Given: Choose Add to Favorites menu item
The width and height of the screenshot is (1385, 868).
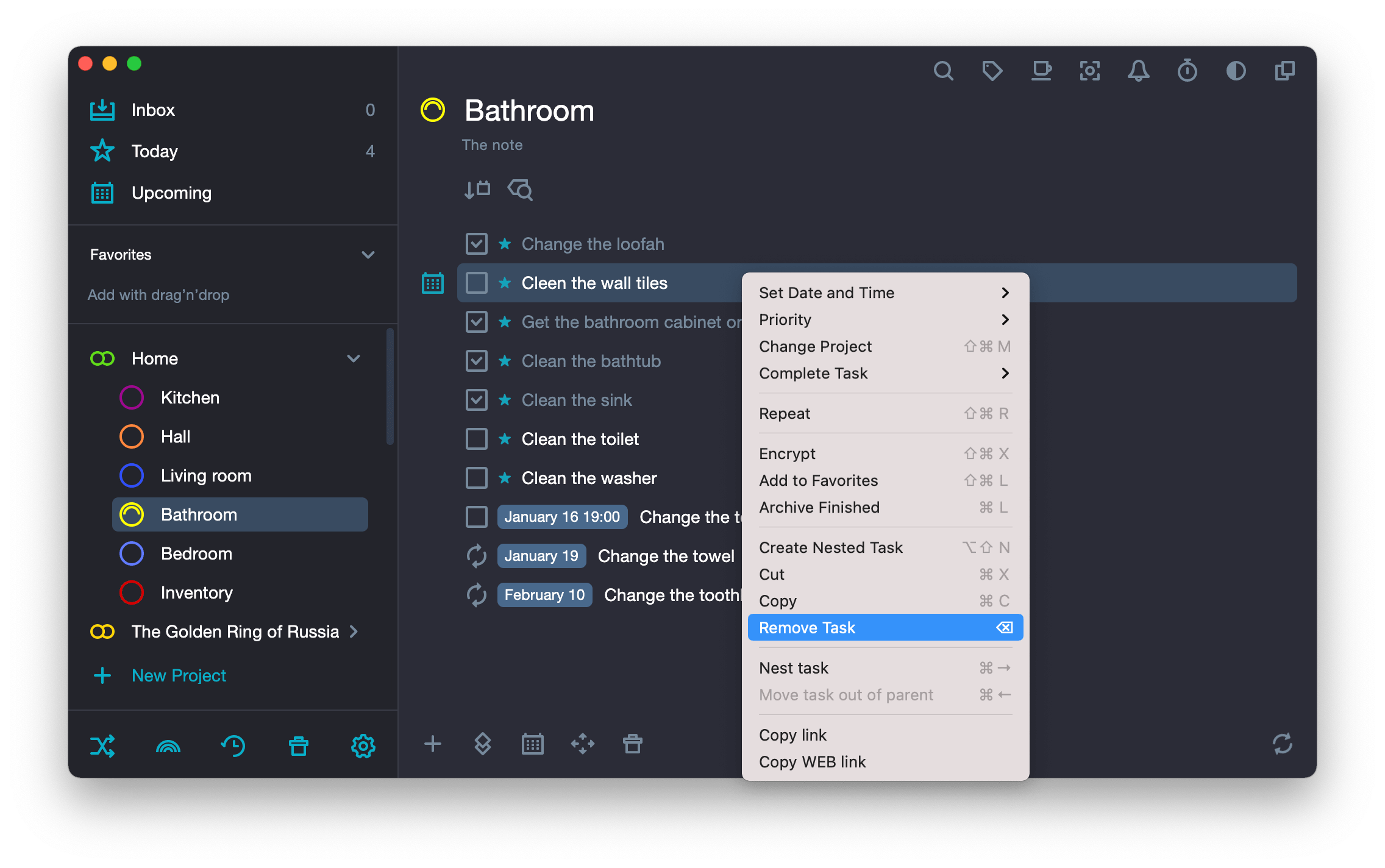Looking at the screenshot, I should [885, 480].
